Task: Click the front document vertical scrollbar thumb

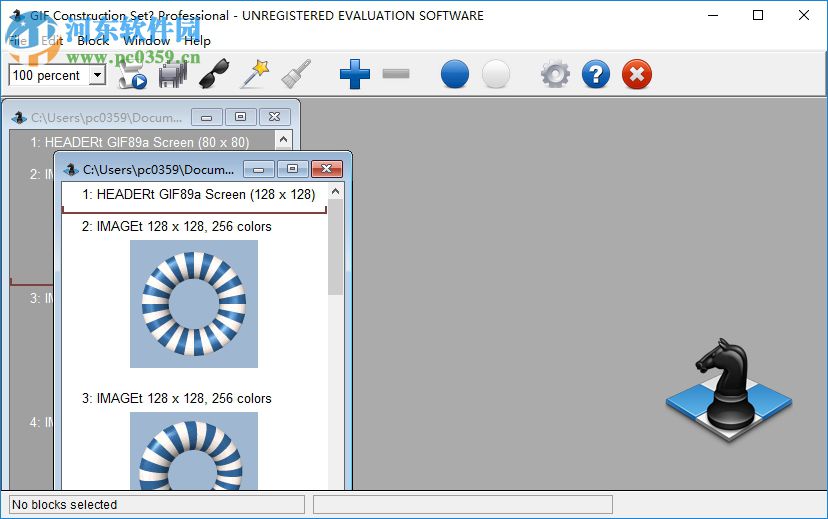Action: [335, 247]
